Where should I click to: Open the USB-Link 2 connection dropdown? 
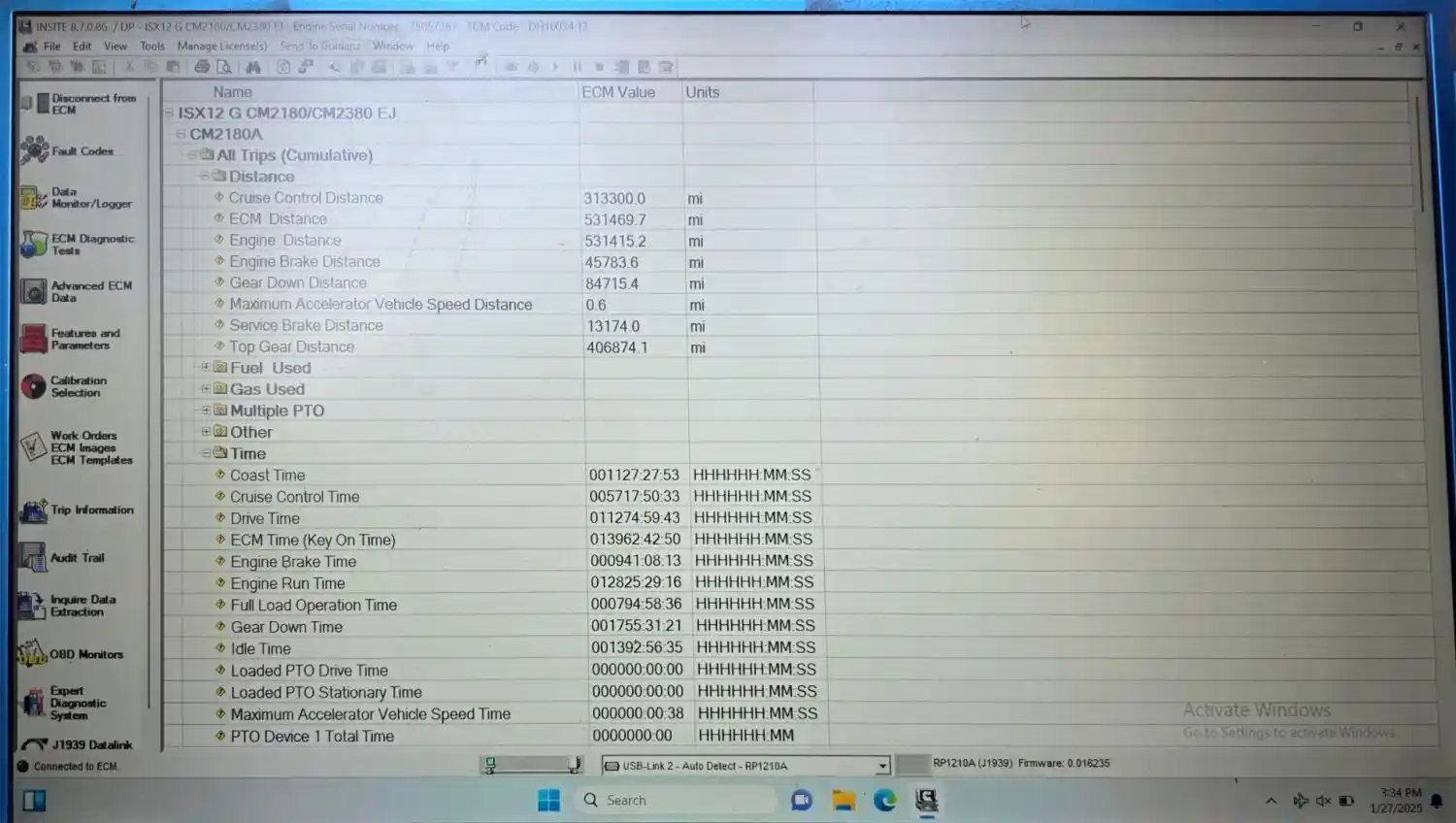pos(881,766)
